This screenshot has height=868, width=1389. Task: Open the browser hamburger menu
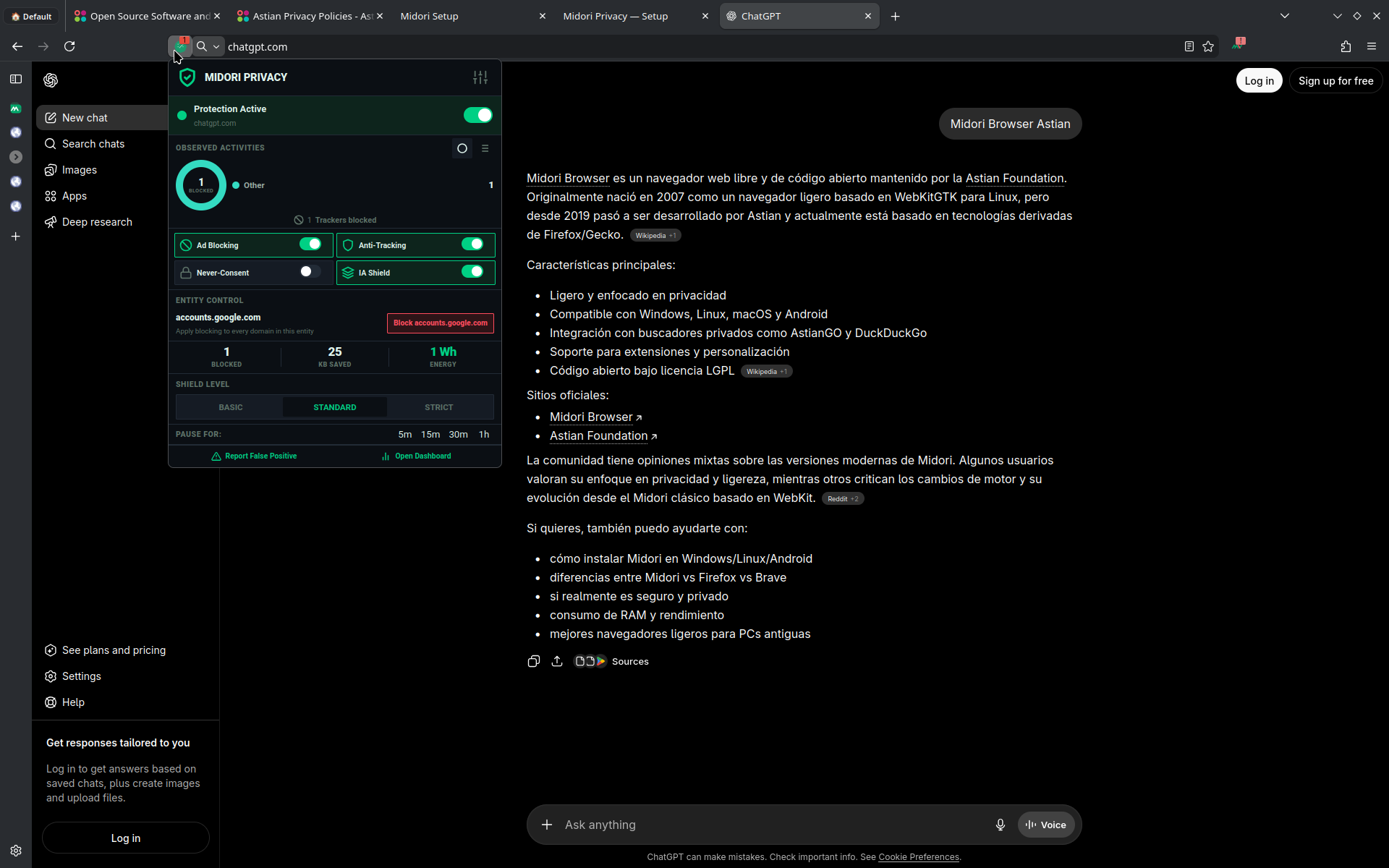(x=1372, y=46)
